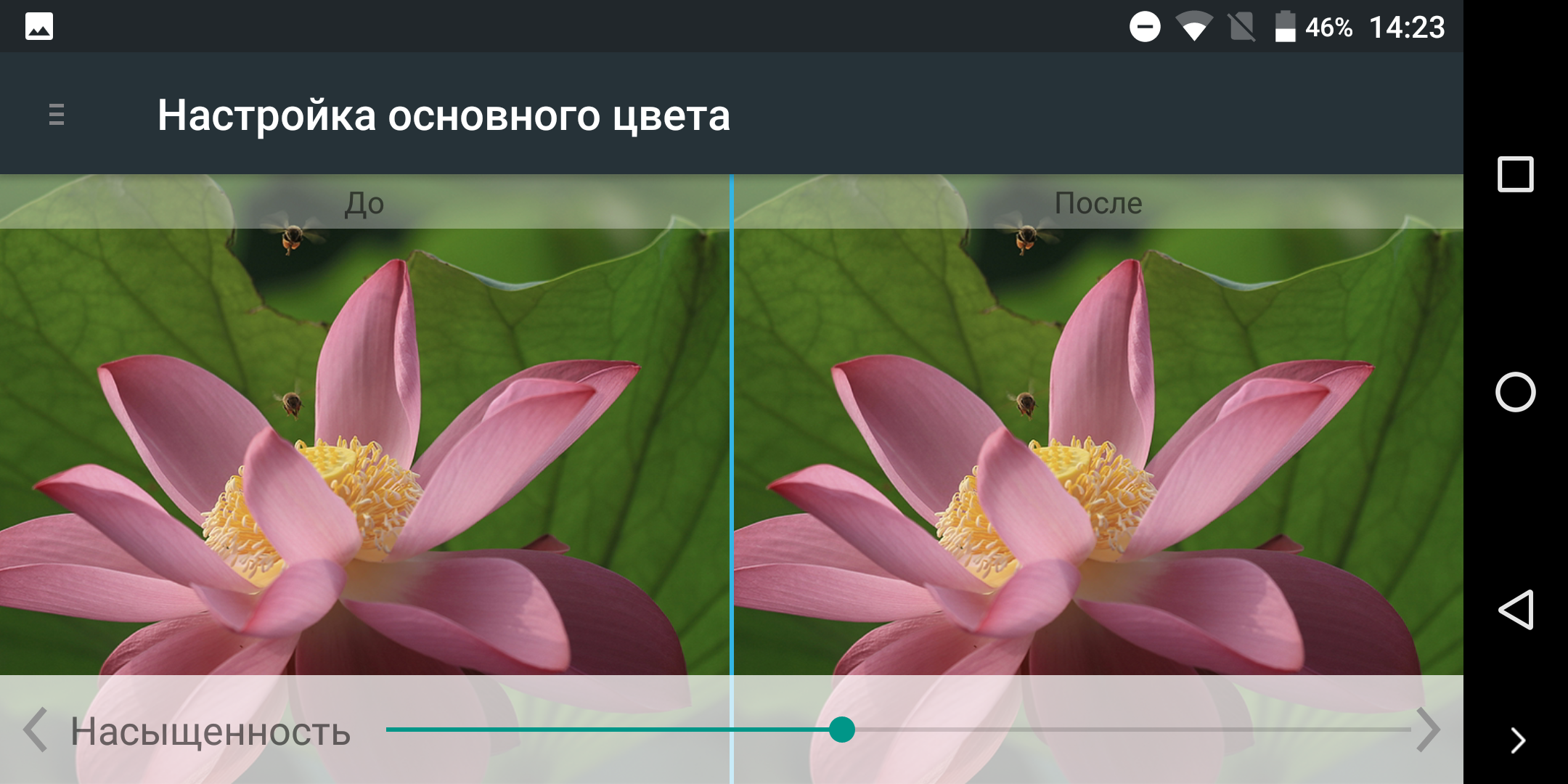The width and height of the screenshot is (1568, 784).
Task: Tap the 'Насыщенность' label
Action: pyautogui.click(x=211, y=732)
